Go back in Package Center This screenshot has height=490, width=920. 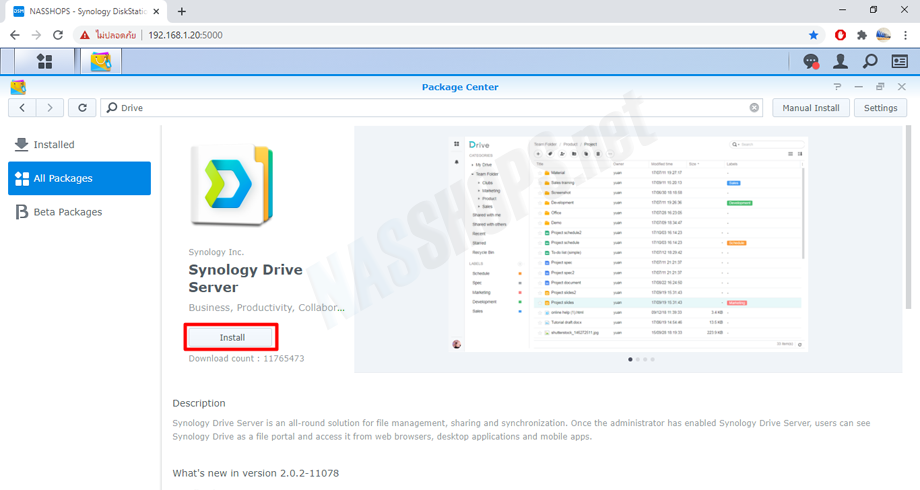[x=22, y=108]
